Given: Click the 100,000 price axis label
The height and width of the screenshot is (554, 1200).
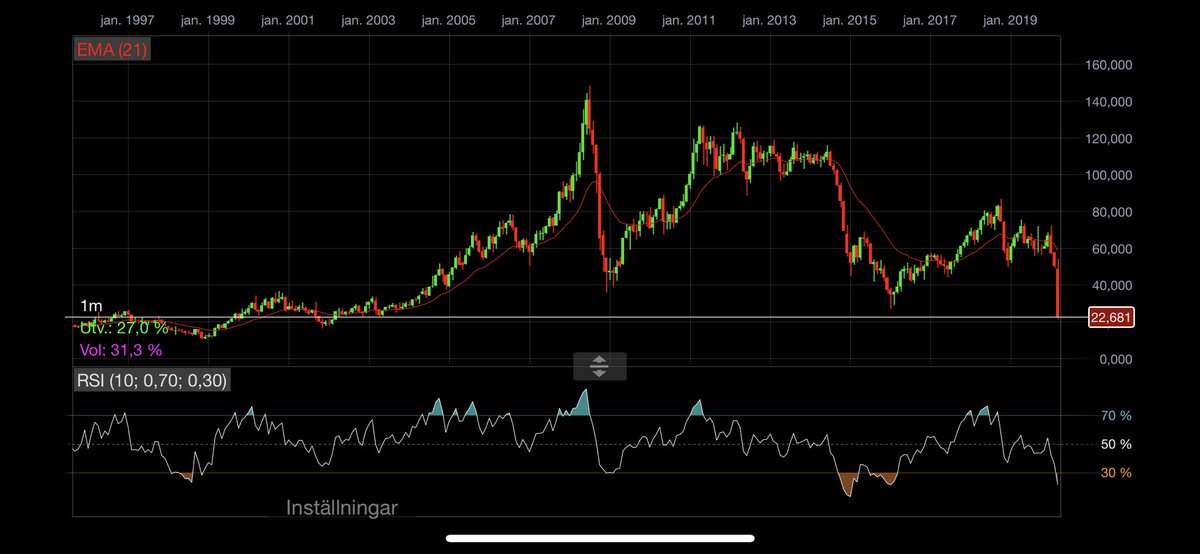Looking at the screenshot, I should pyautogui.click(x=1107, y=175).
